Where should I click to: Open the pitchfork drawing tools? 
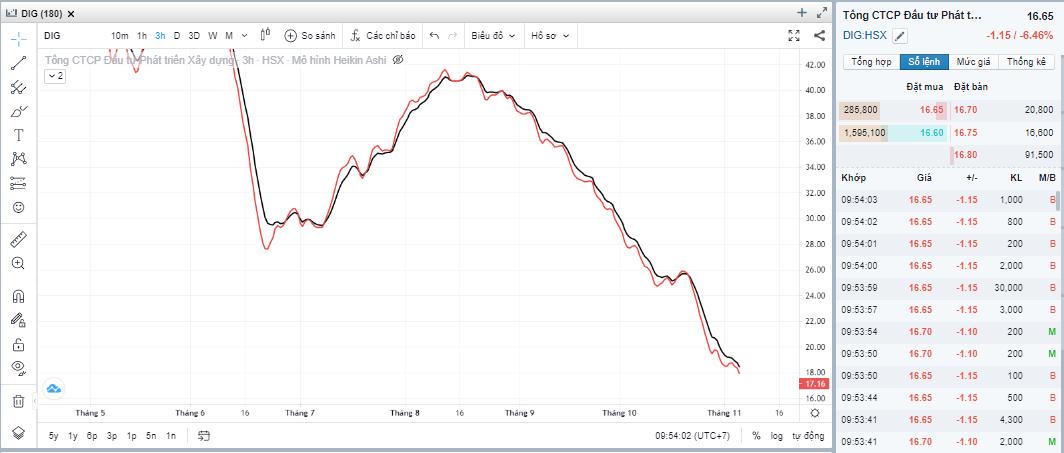tap(18, 87)
